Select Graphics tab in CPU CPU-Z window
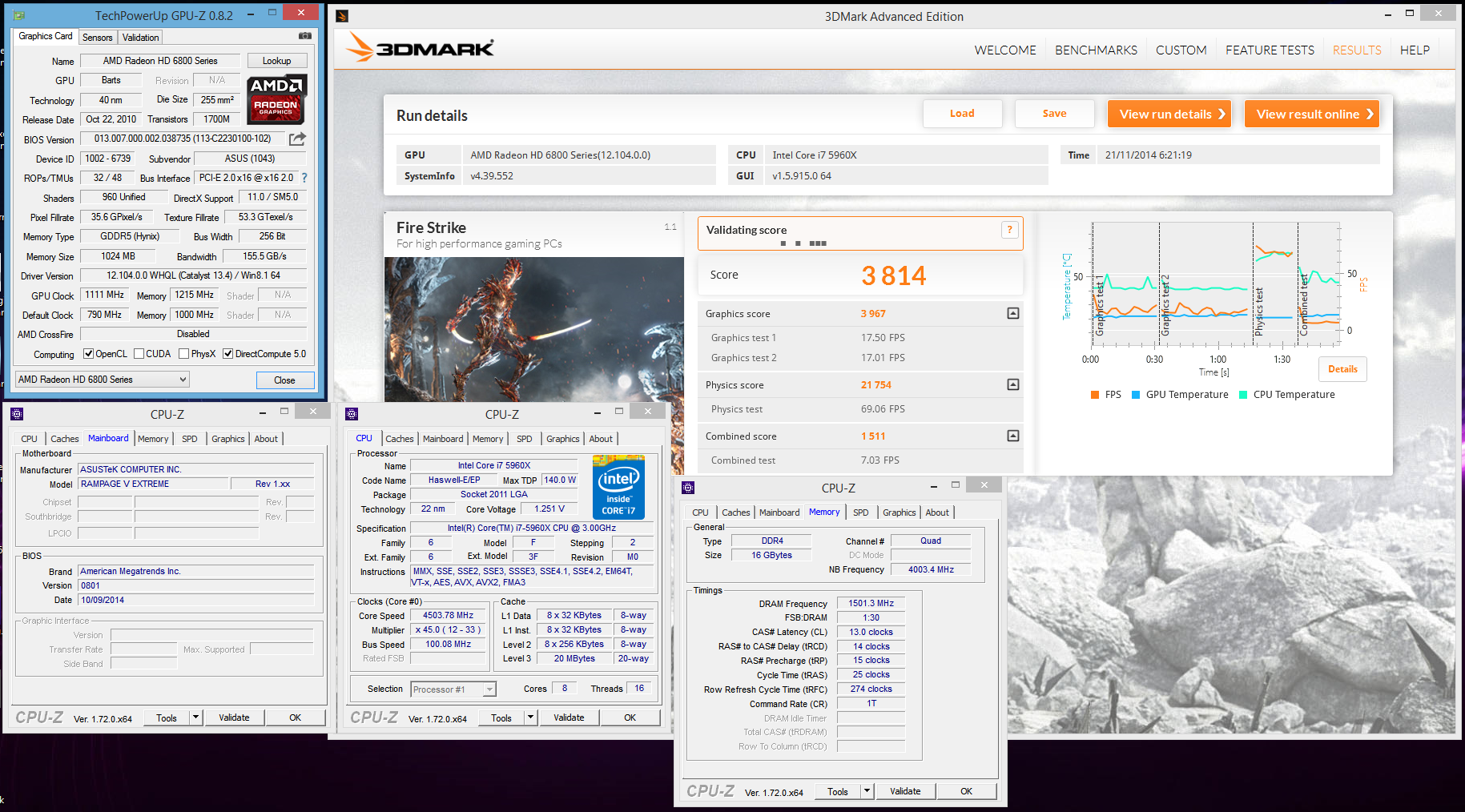1465x812 pixels. pos(563,439)
